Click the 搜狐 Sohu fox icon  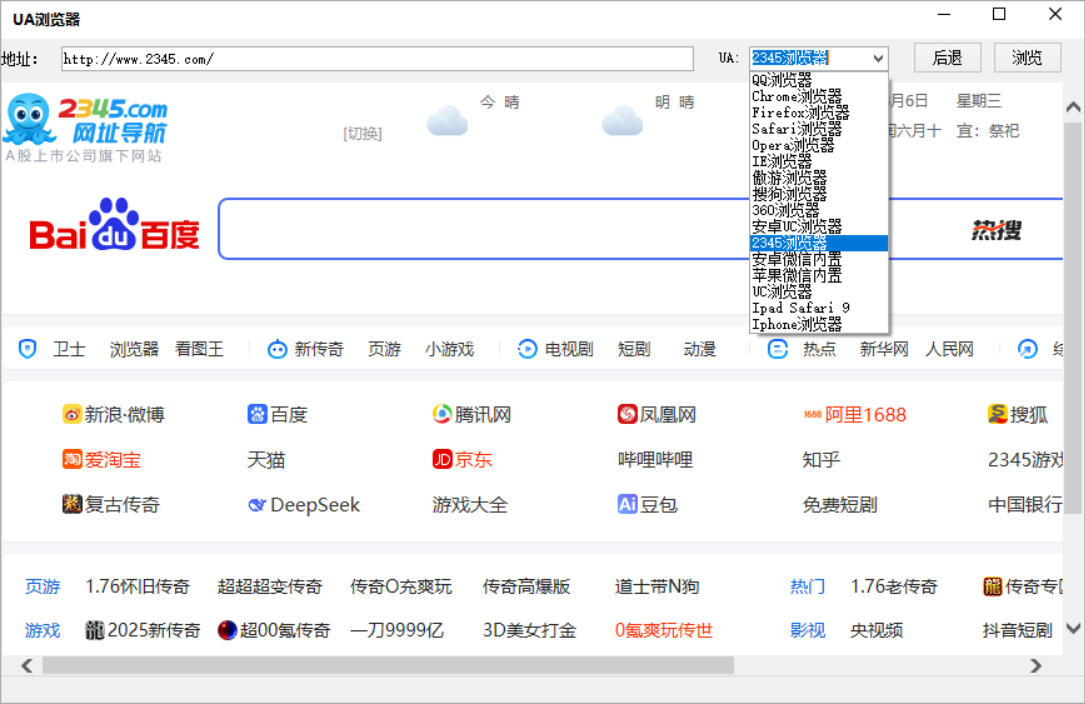coord(998,414)
